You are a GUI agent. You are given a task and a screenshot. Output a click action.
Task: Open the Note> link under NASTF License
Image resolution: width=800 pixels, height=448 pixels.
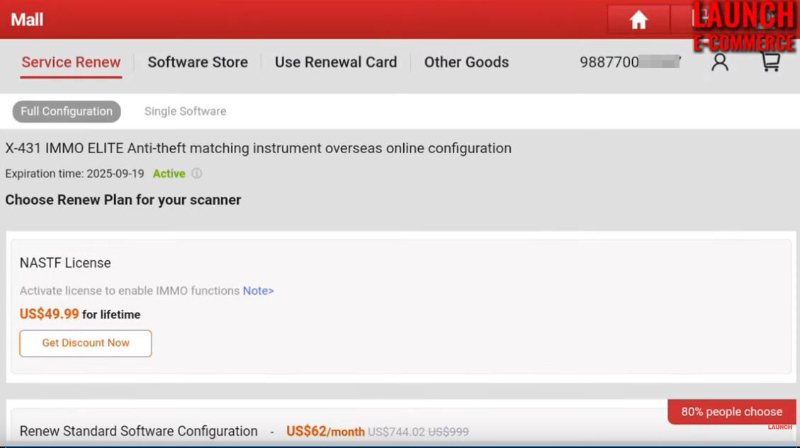(x=258, y=291)
